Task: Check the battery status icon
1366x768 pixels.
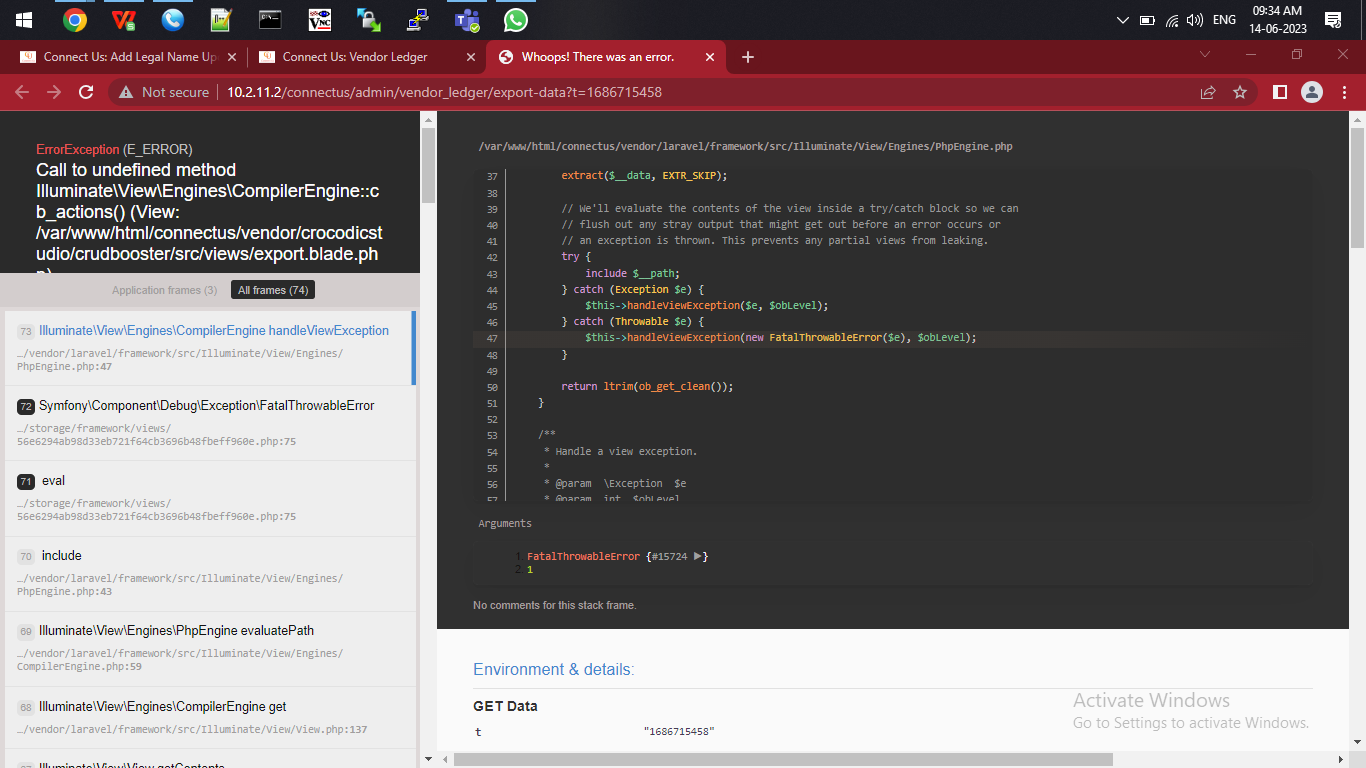Action: [x=1147, y=20]
